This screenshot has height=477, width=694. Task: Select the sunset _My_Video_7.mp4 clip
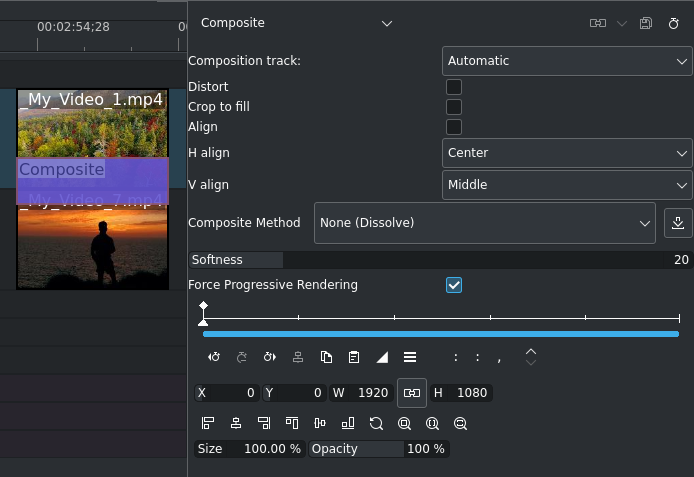point(93,247)
